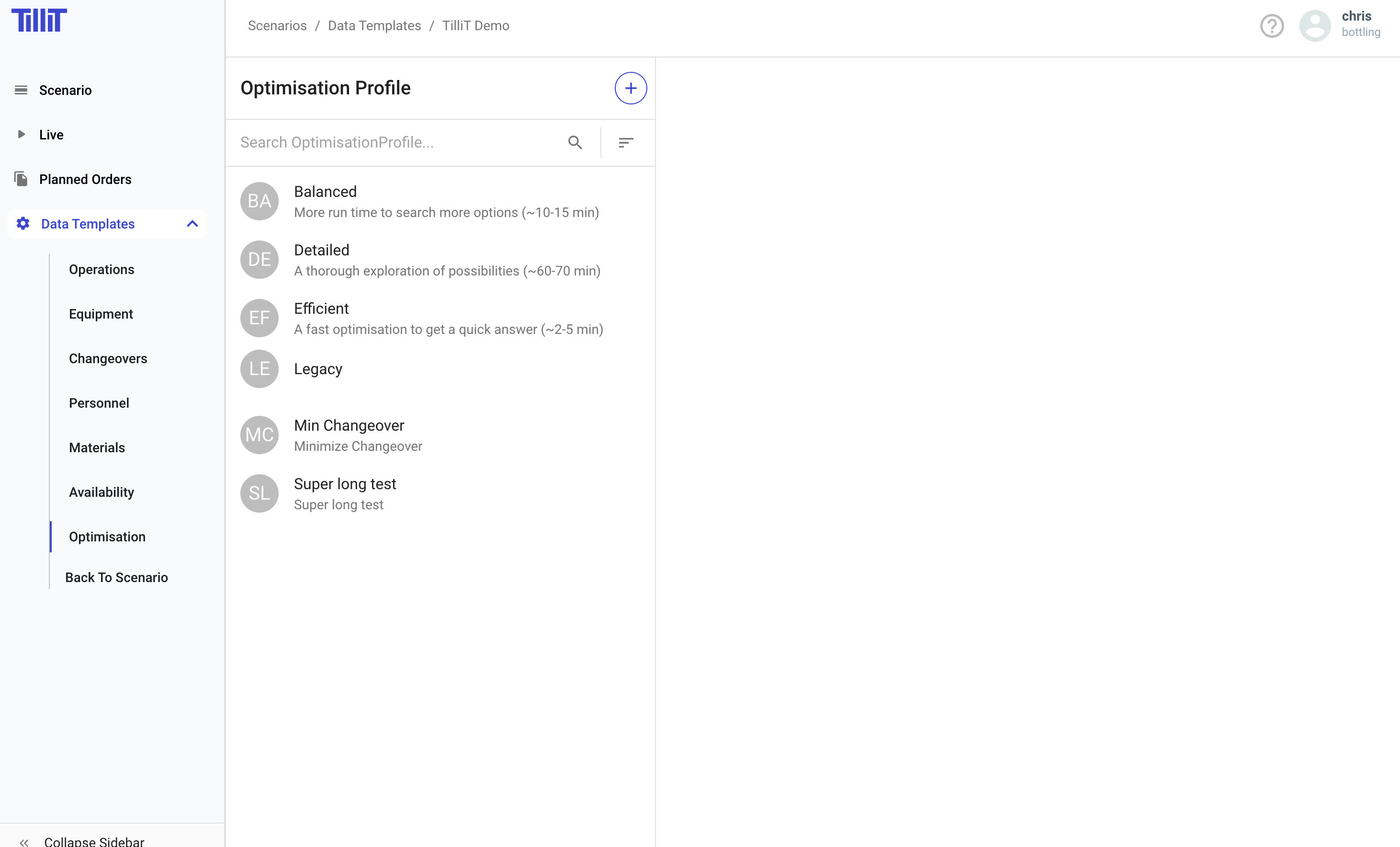Viewport: 1400px width, 847px height.
Task: Click the search magnifier icon
Action: click(x=575, y=143)
